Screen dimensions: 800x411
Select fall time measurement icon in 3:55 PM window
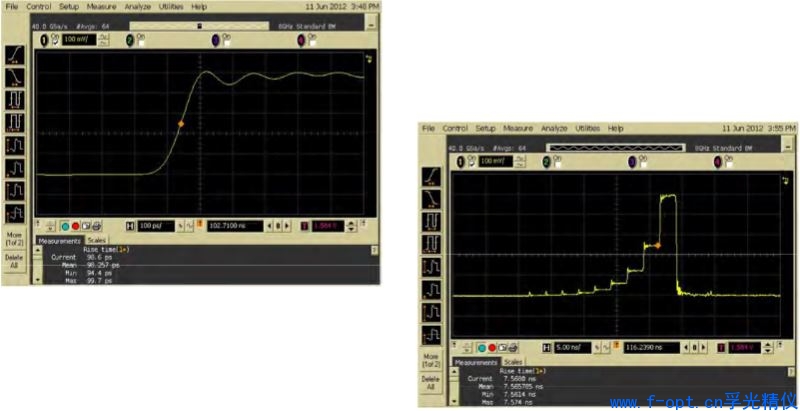432,199
